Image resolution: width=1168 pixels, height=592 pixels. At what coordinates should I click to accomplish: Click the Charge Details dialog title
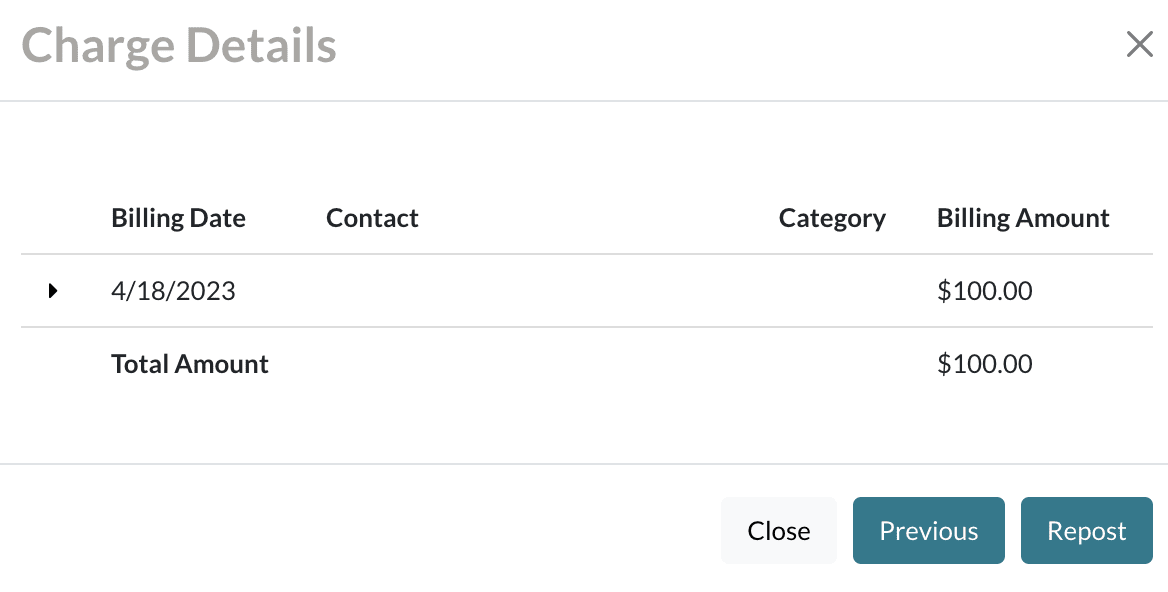pos(179,46)
